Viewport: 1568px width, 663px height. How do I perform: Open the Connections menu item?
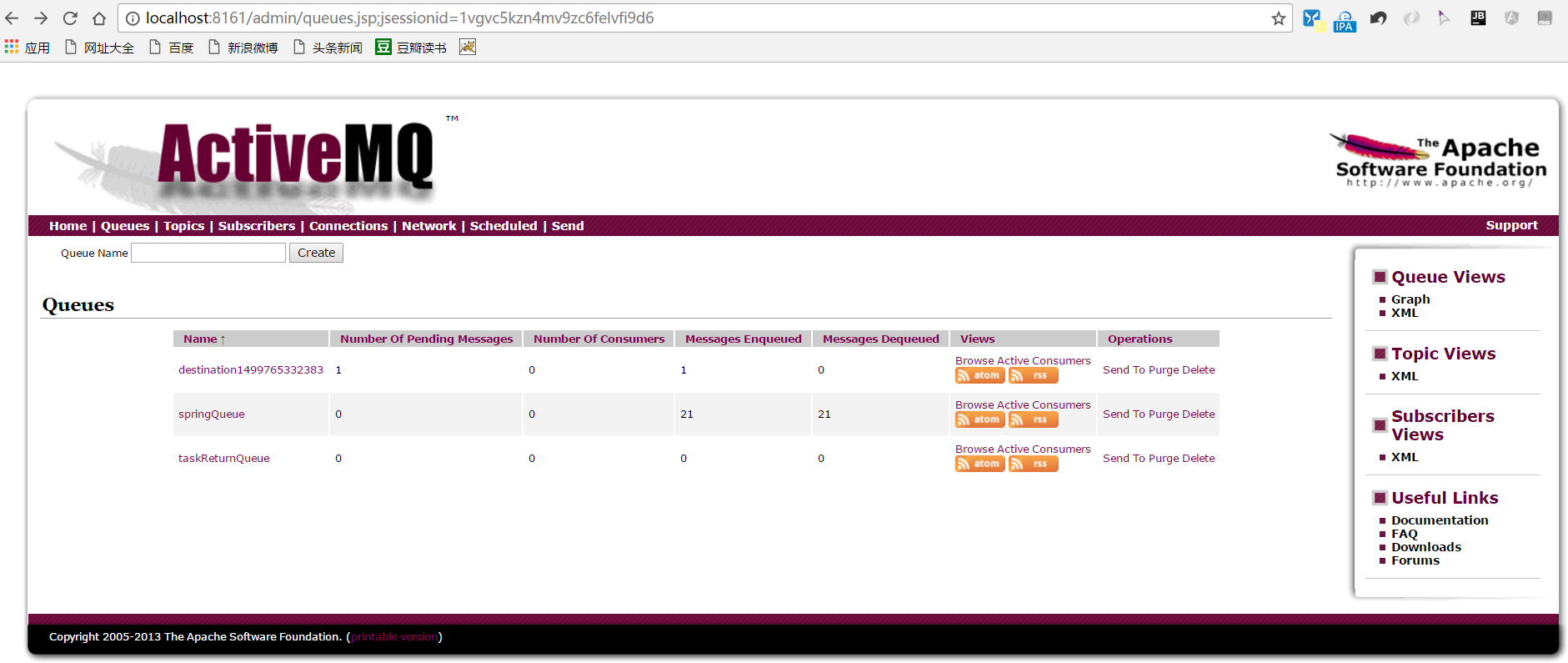click(348, 226)
